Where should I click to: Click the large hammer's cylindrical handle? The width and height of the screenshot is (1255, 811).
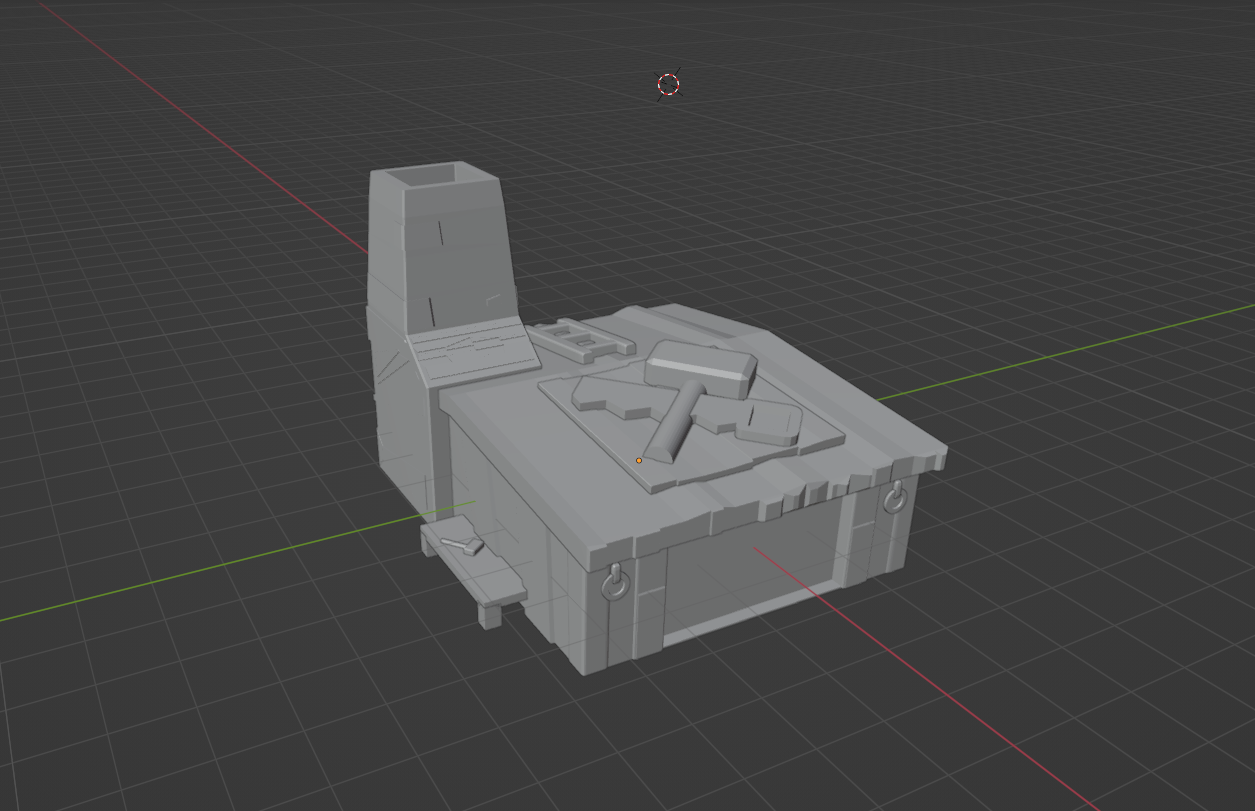(673, 428)
